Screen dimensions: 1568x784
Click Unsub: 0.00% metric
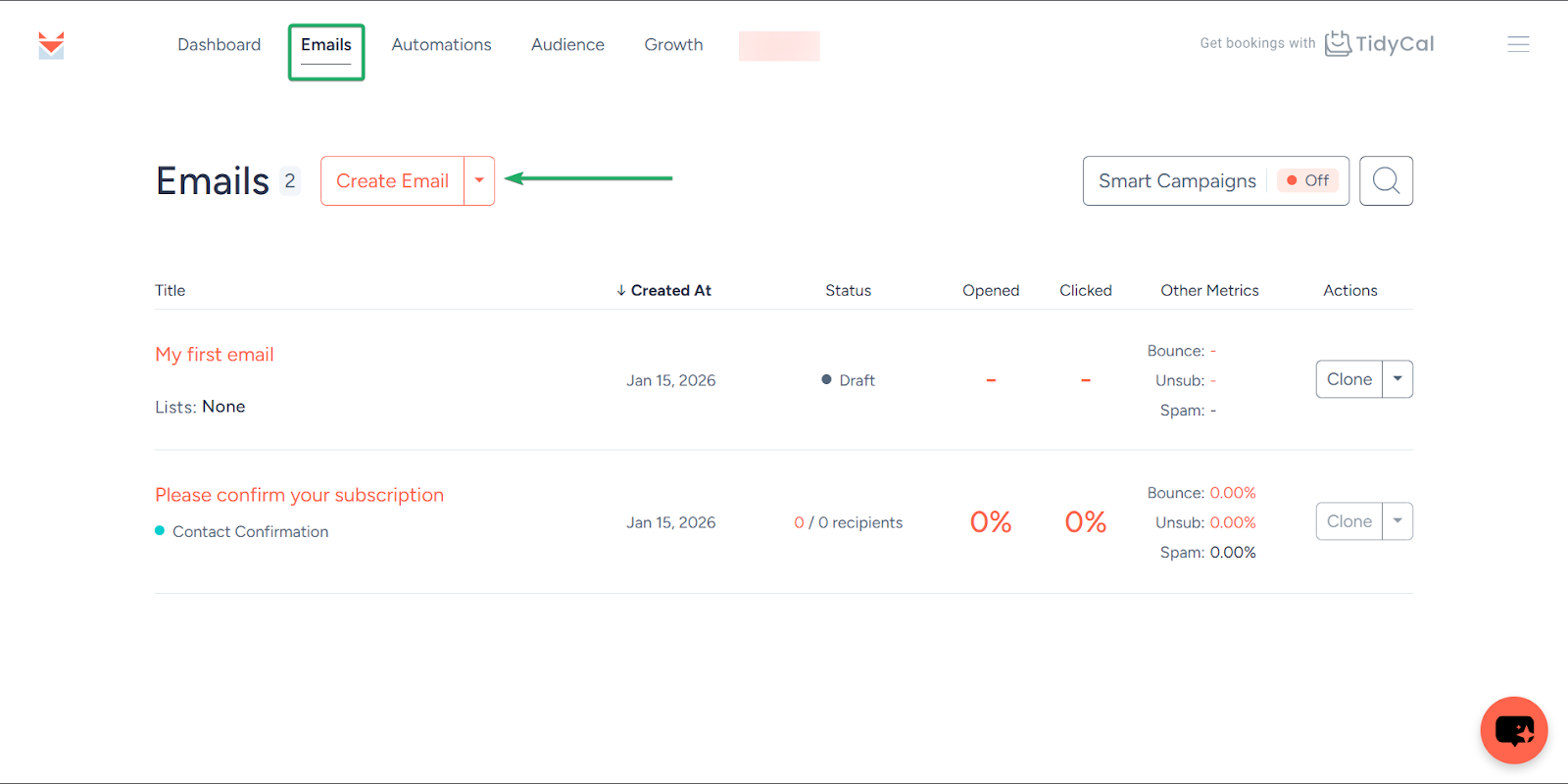(x=1205, y=522)
